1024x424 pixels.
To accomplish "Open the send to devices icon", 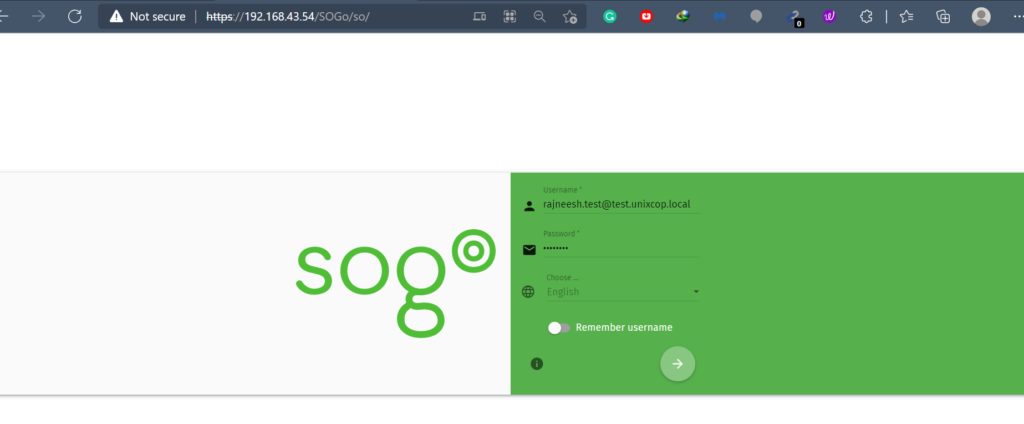I will (x=479, y=16).
